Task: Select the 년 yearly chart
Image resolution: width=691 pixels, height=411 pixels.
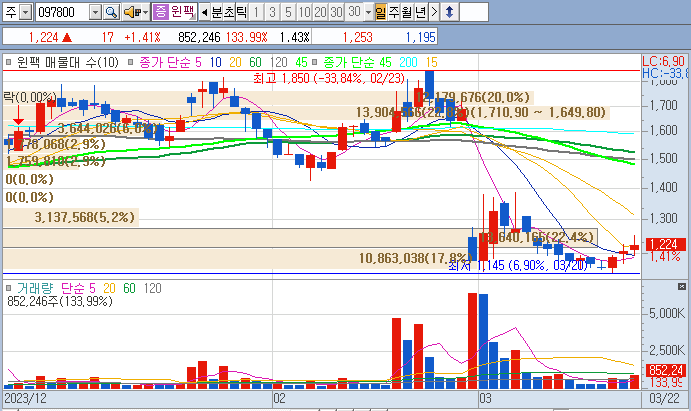Action: click(x=420, y=12)
